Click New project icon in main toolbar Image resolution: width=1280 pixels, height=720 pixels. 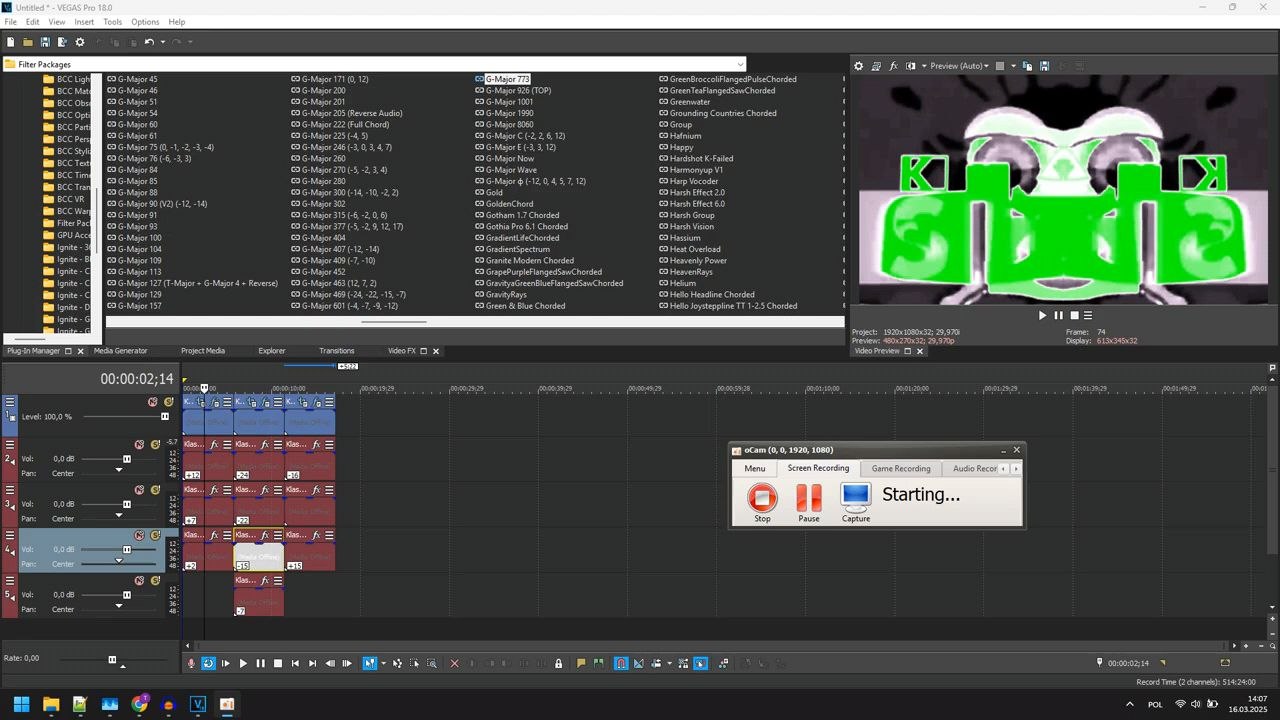pyautogui.click(x=11, y=42)
